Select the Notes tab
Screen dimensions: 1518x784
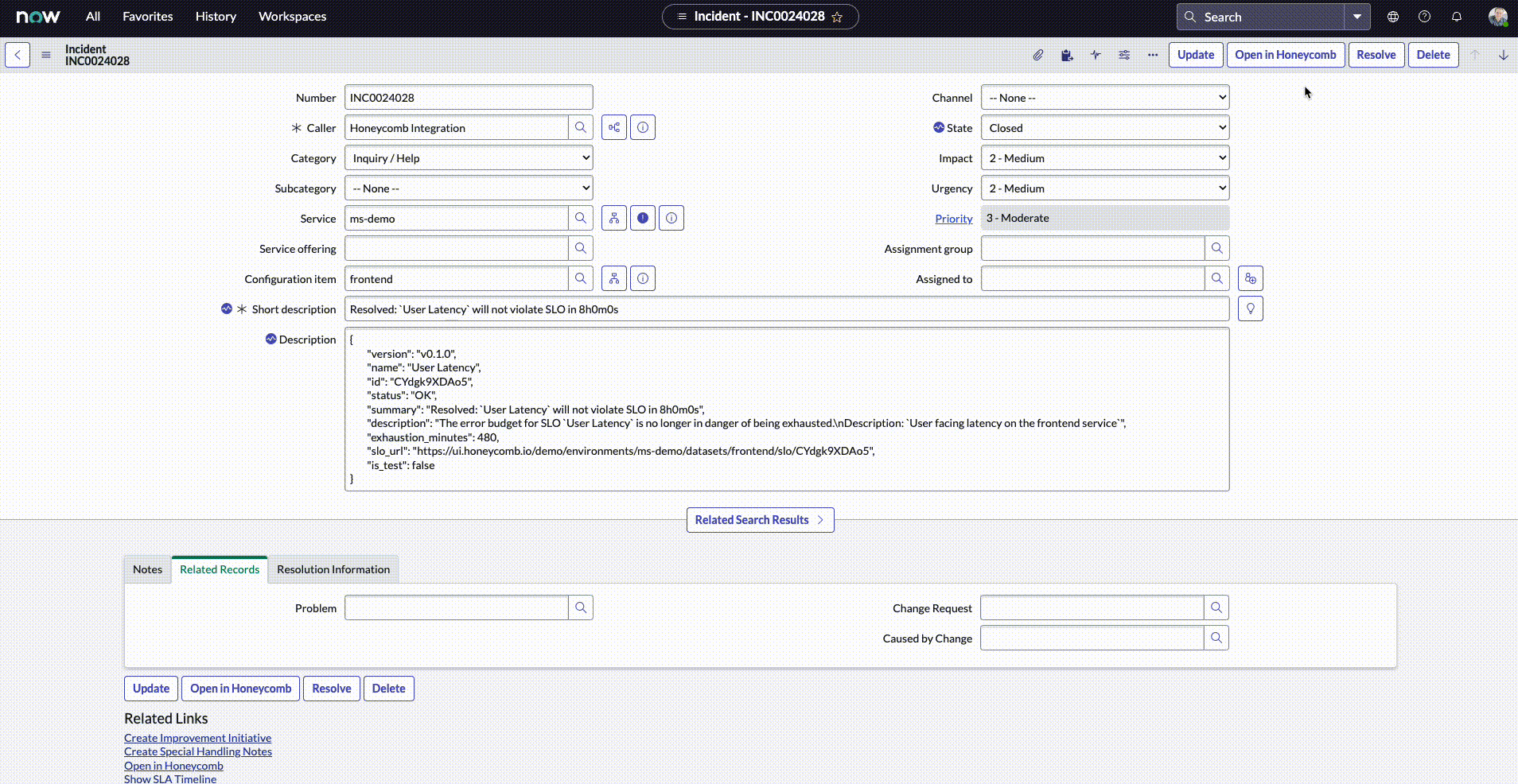pyautogui.click(x=147, y=569)
